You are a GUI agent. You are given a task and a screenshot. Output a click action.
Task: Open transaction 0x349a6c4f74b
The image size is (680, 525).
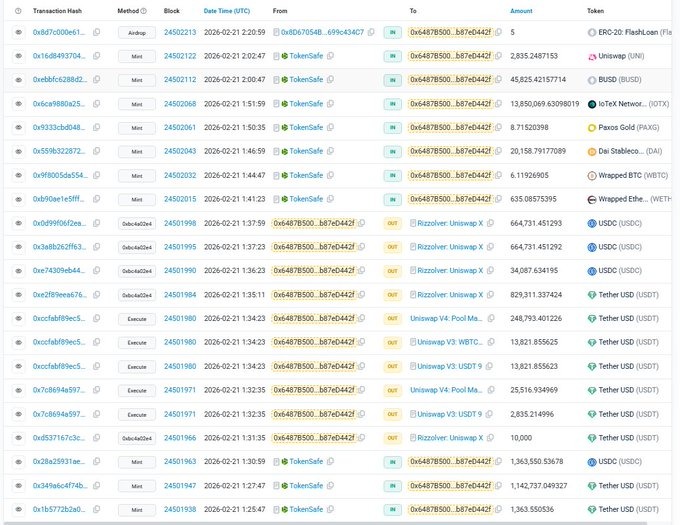click(x=60, y=486)
